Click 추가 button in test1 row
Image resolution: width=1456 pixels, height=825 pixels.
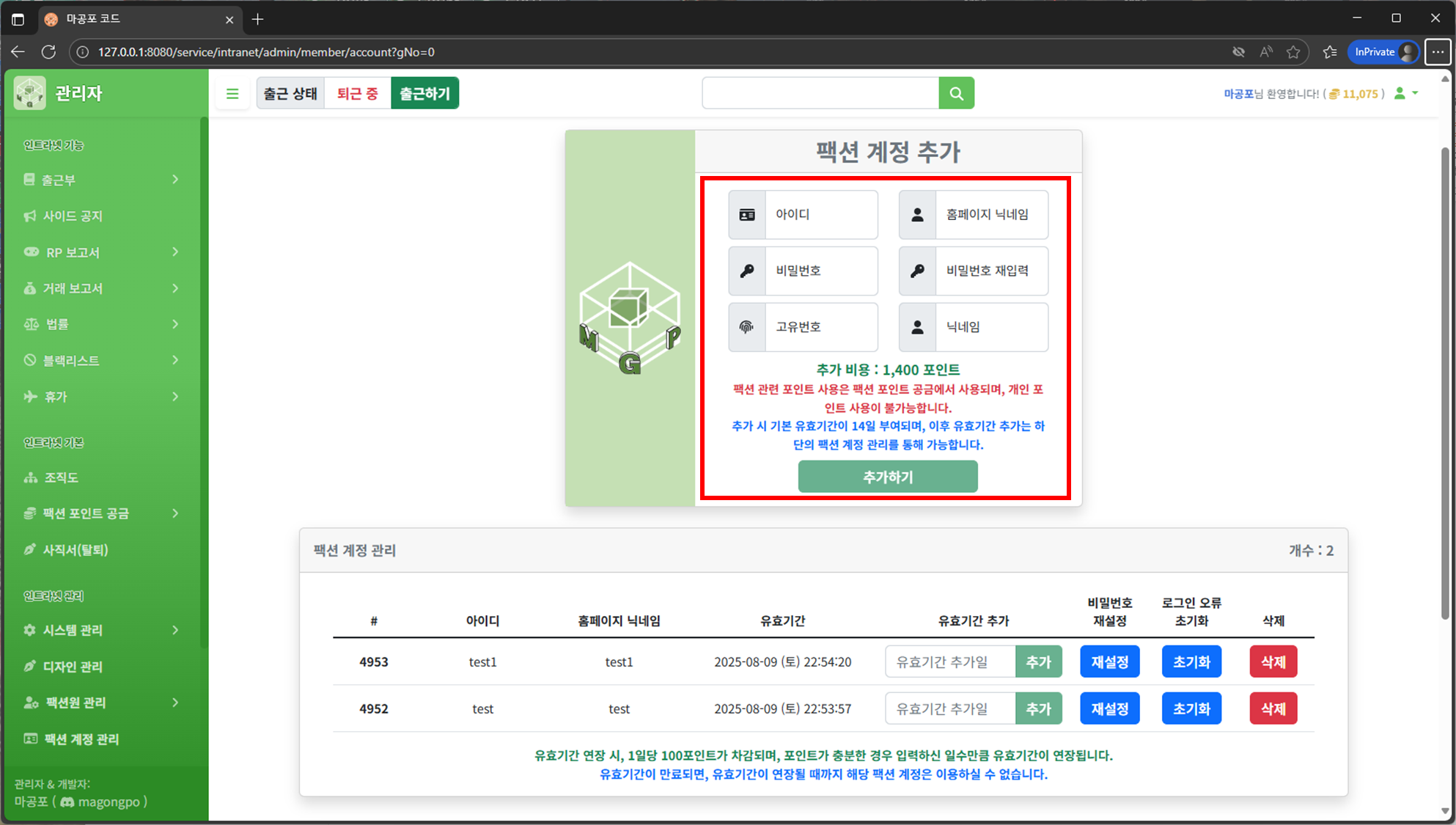click(1039, 662)
